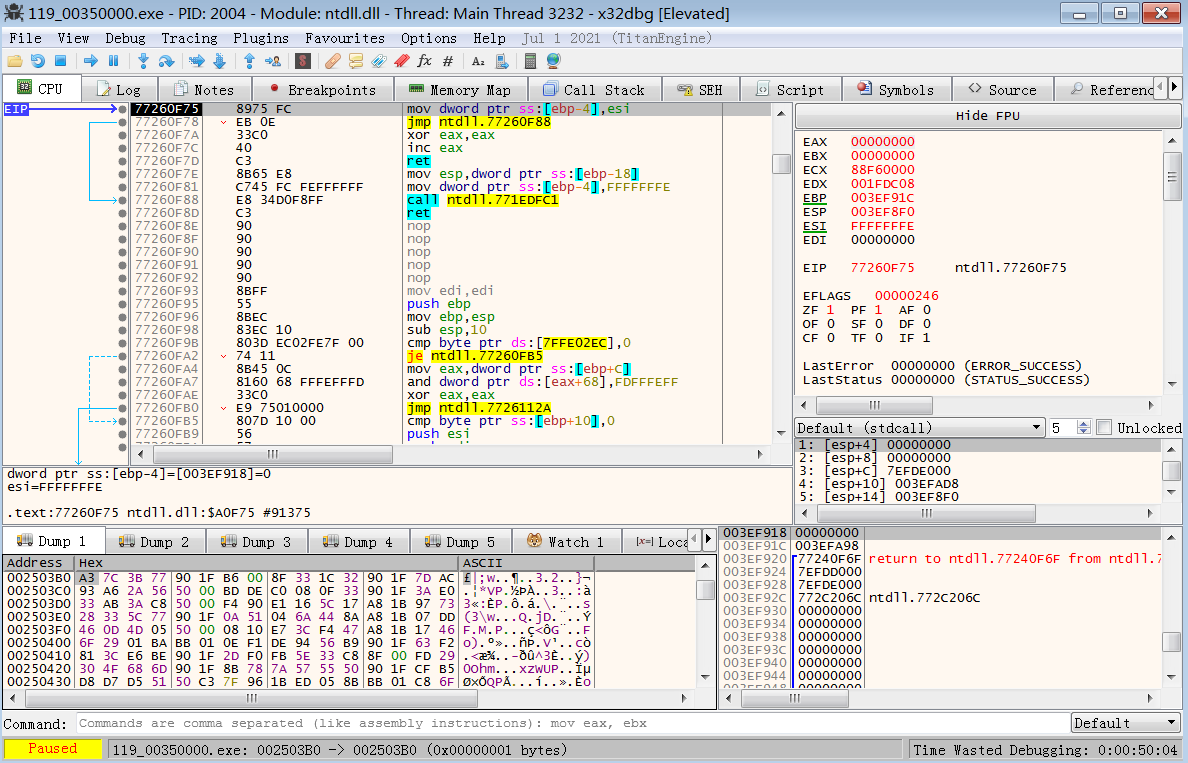
Task: Toggle breakpoint bullet at address 77260FA2
Action: click(x=122, y=356)
